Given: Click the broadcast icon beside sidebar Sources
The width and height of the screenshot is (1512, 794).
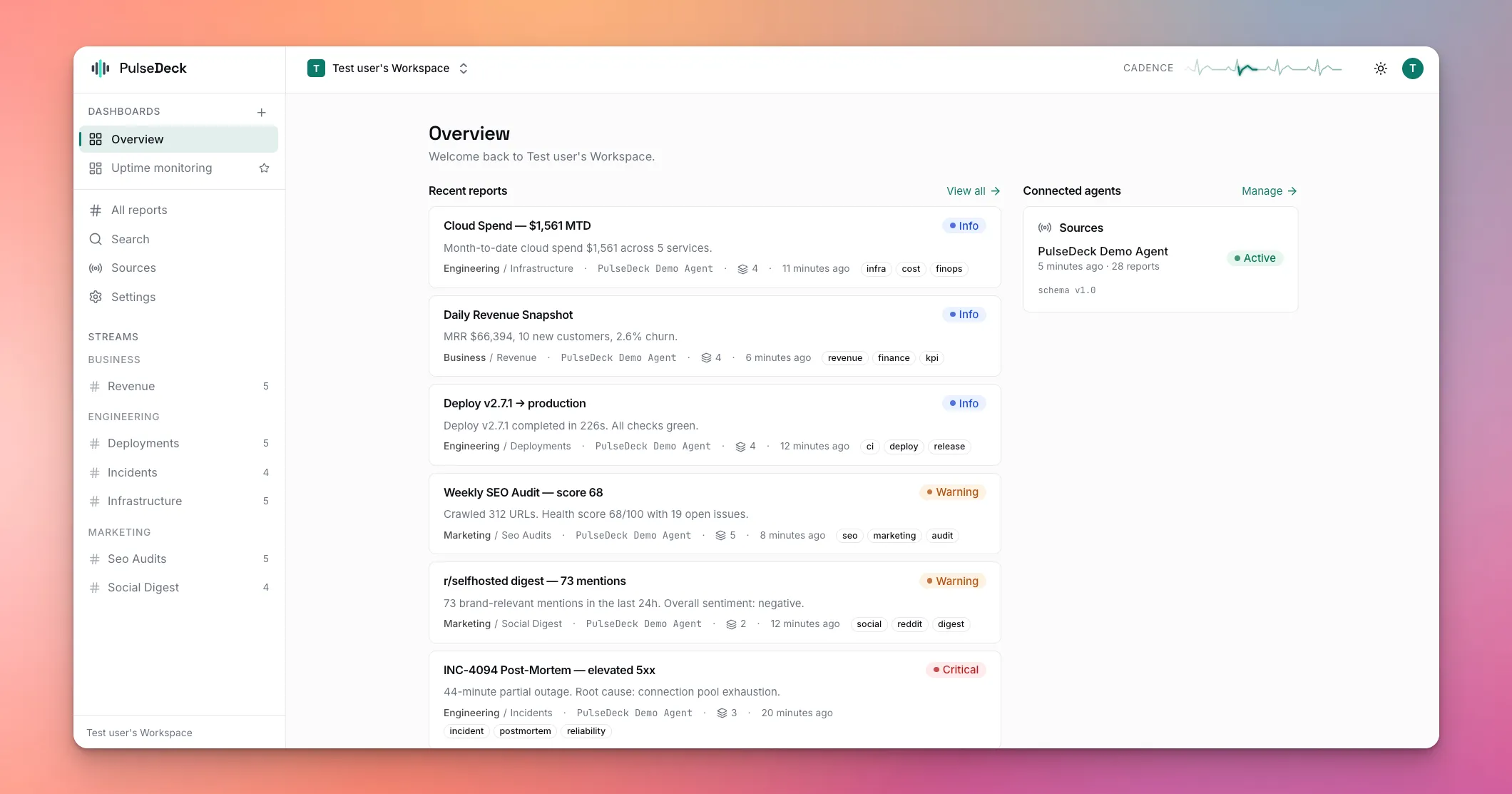Looking at the screenshot, I should pyautogui.click(x=96, y=268).
